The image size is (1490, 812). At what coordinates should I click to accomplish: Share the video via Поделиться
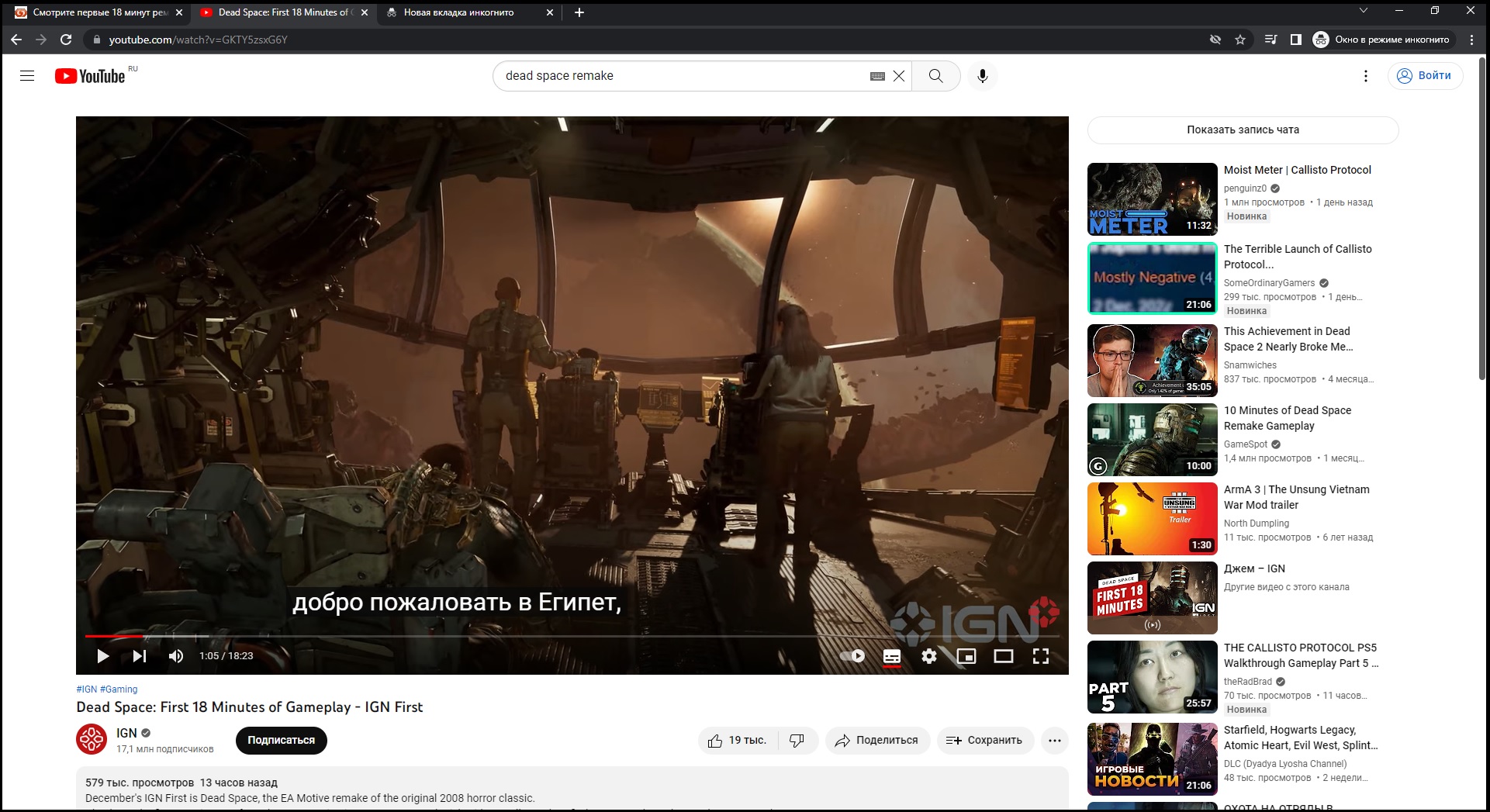877,741
